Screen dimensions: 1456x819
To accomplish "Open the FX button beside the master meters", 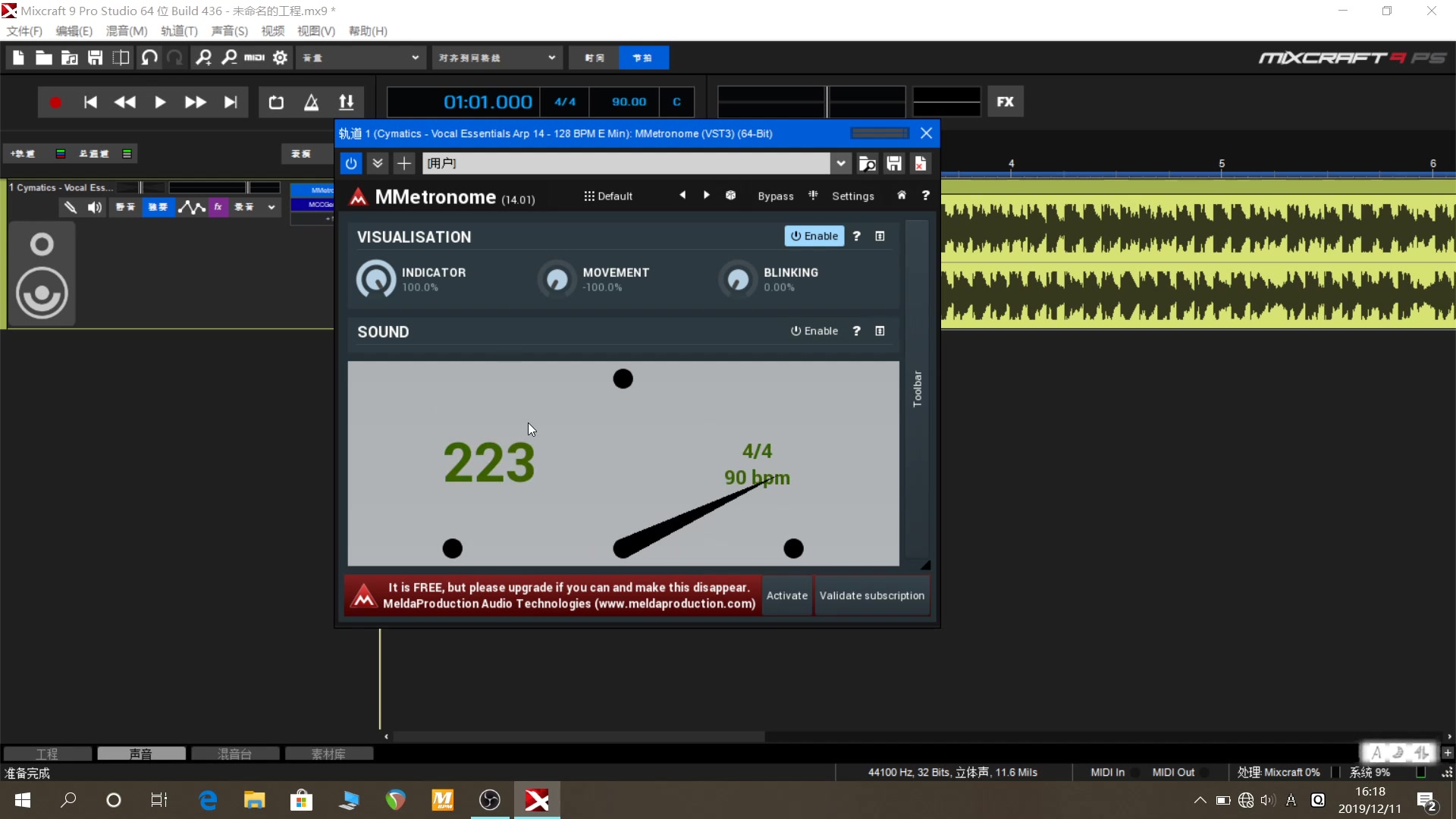I will pyautogui.click(x=1005, y=102).
